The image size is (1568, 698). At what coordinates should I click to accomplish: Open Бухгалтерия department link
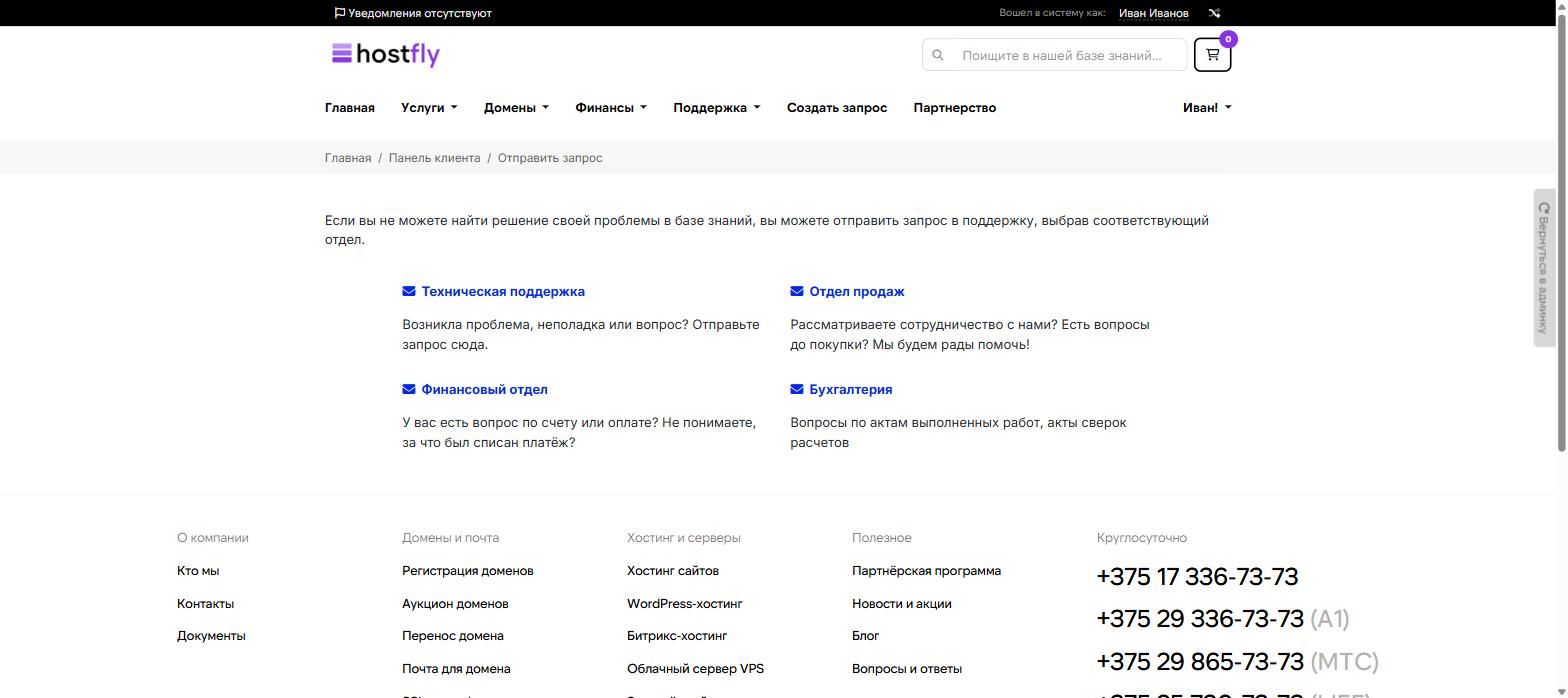coord(851,389)
